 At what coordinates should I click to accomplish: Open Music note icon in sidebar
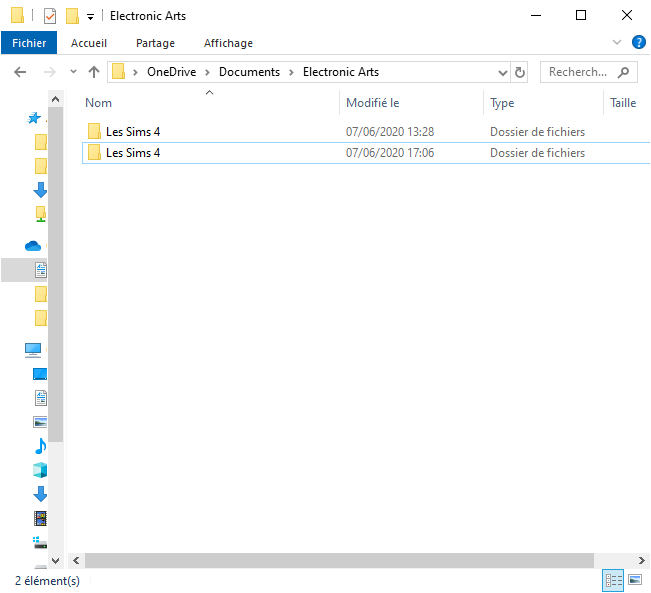[40, 446]
